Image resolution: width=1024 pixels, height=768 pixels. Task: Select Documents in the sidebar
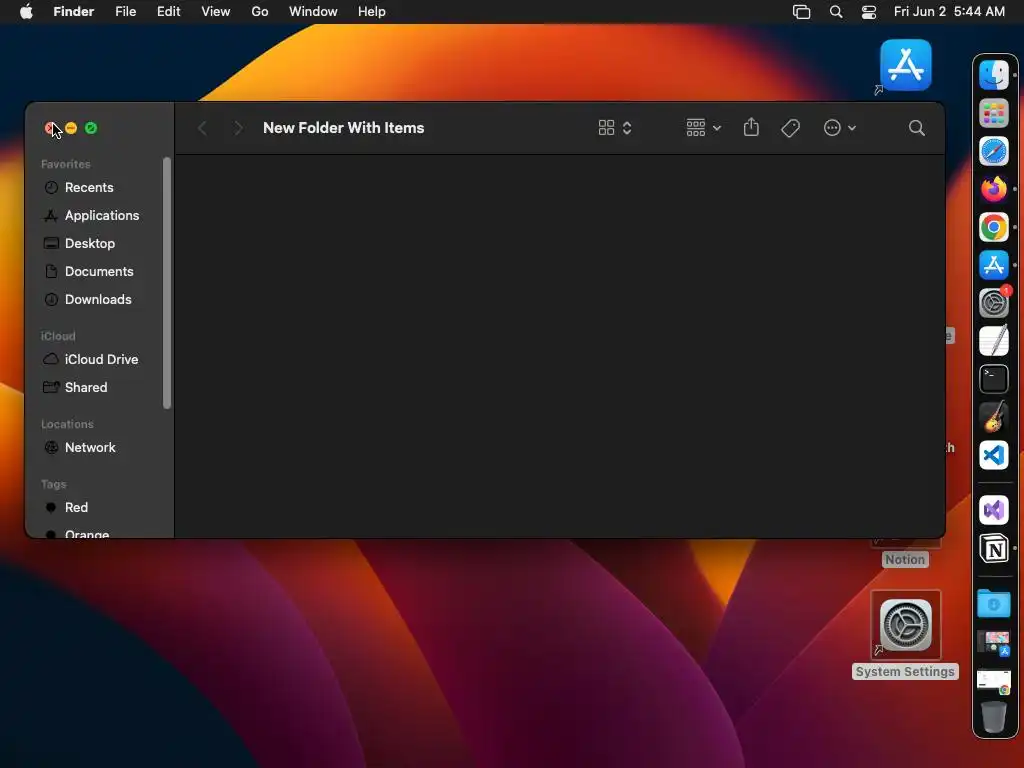coord(99,272)
